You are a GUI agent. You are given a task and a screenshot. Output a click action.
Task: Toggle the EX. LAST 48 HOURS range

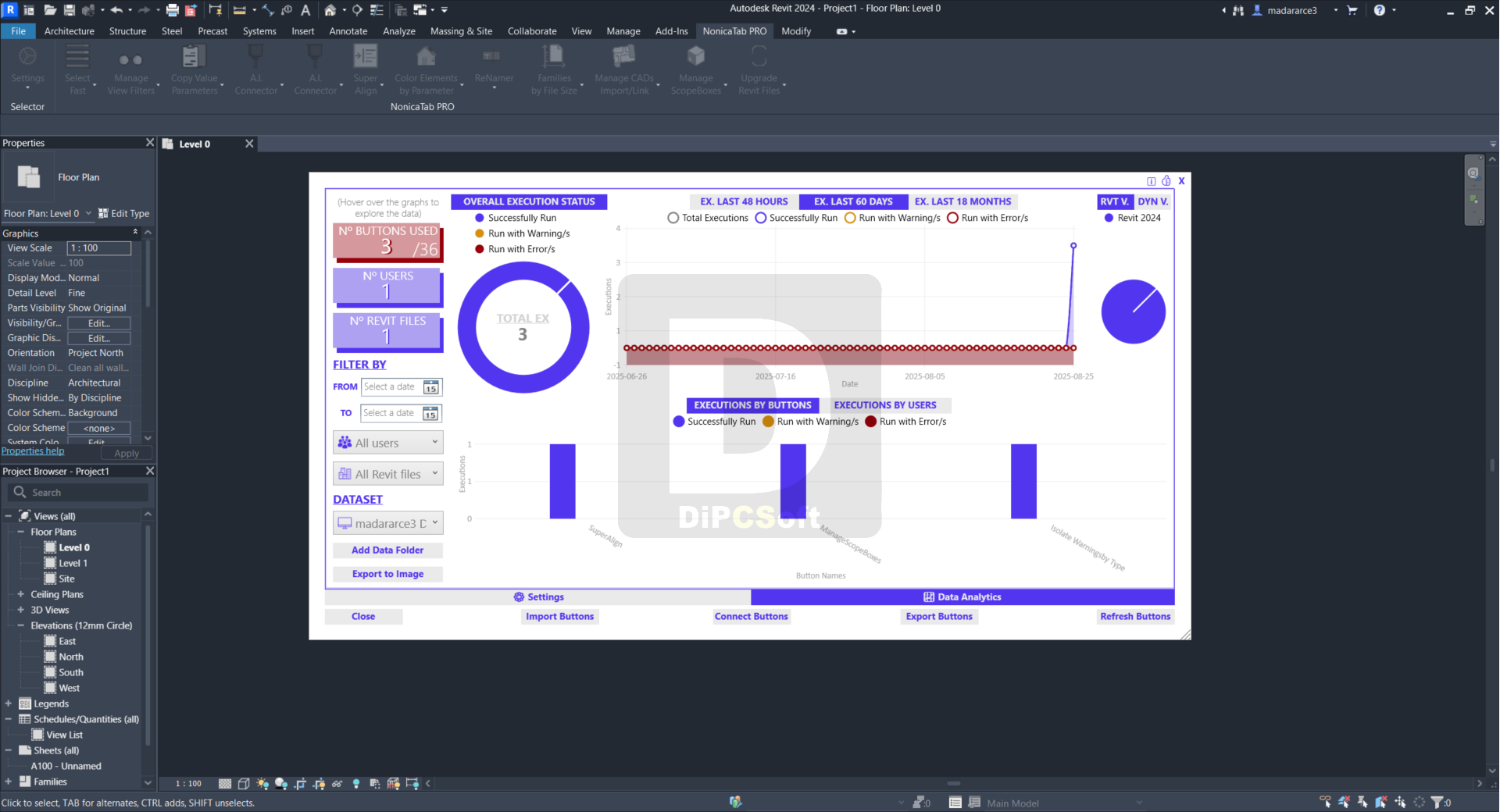(744, 201)
